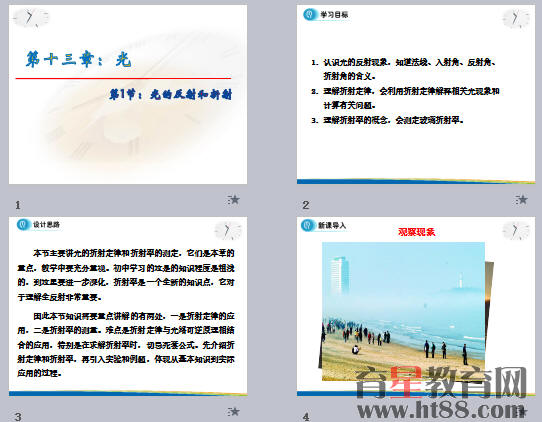542x422 pixels.
Task: Click the animation star icon under slide 3
Action: [x=234, y=411]
